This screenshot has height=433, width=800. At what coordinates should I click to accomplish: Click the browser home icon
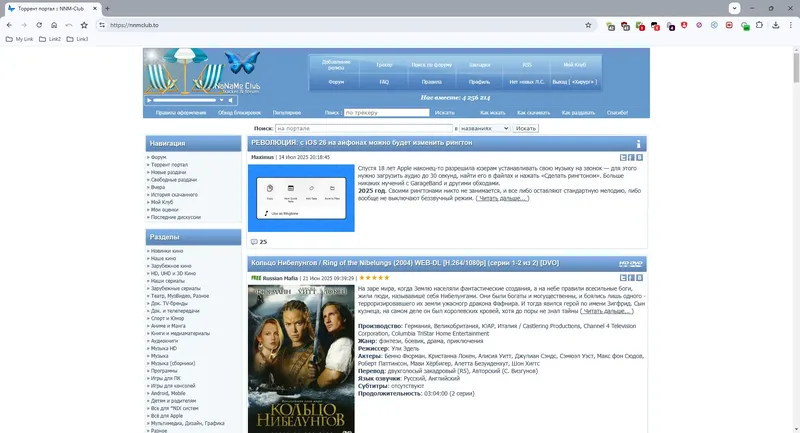click(54, 25)
